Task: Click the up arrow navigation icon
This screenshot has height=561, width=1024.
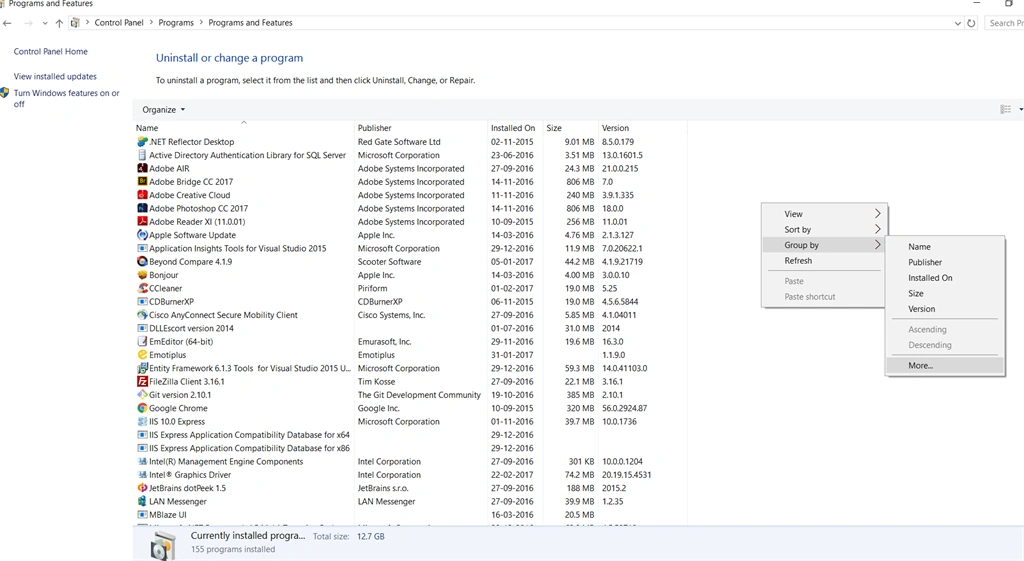Action: click(x=59, y=23)
